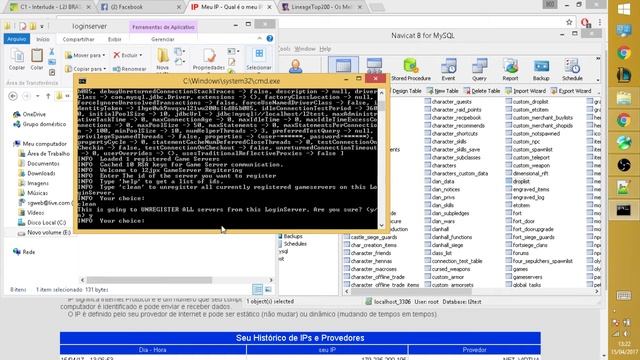Open Copiar para dropdown in Explorer
The image size is (640, 360).
coord(86,69)
